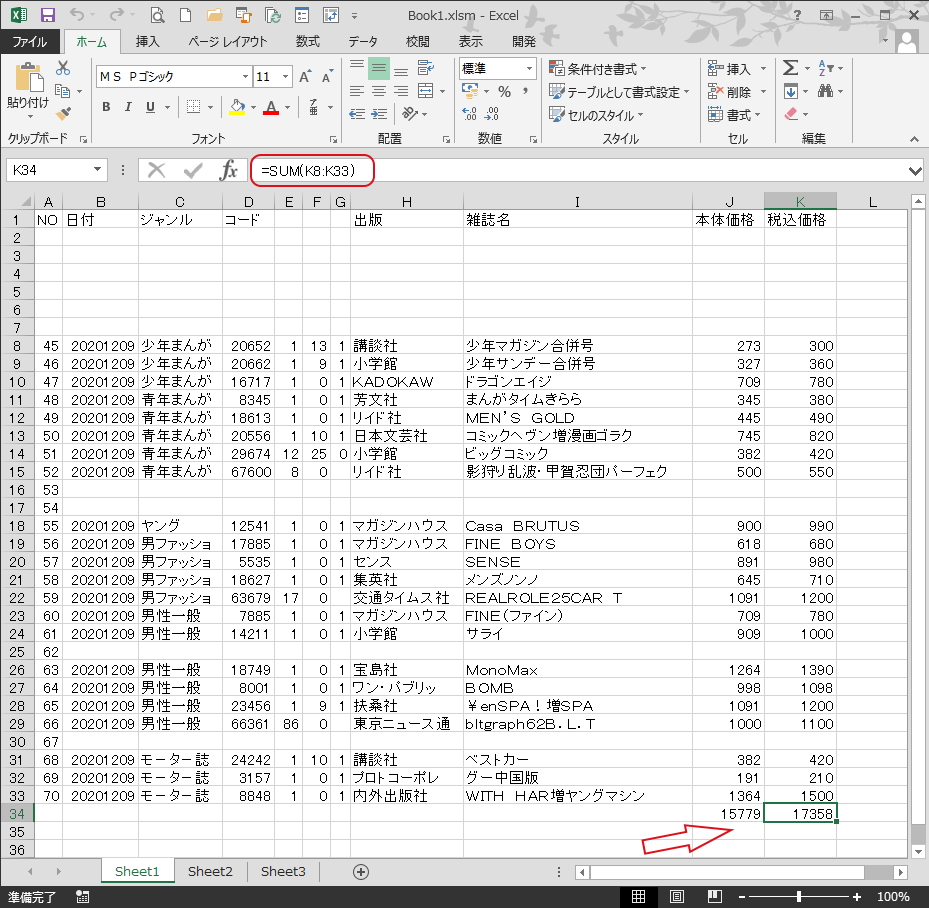Open the clear eraser menu
The height and width of the screenshot is (908, 929).
pos(796,114)
